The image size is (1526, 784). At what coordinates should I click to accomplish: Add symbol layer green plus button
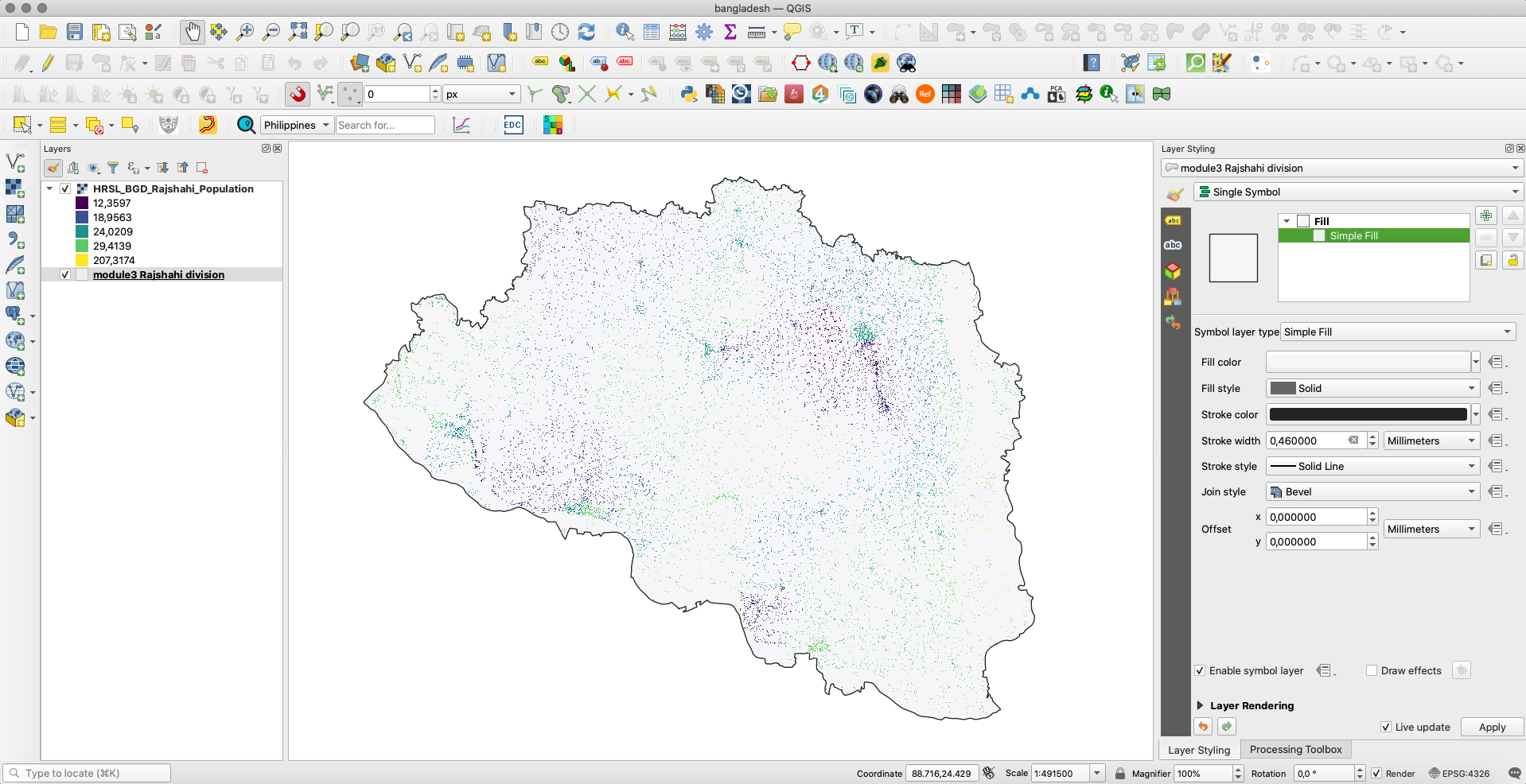(x=1486, y=215)
